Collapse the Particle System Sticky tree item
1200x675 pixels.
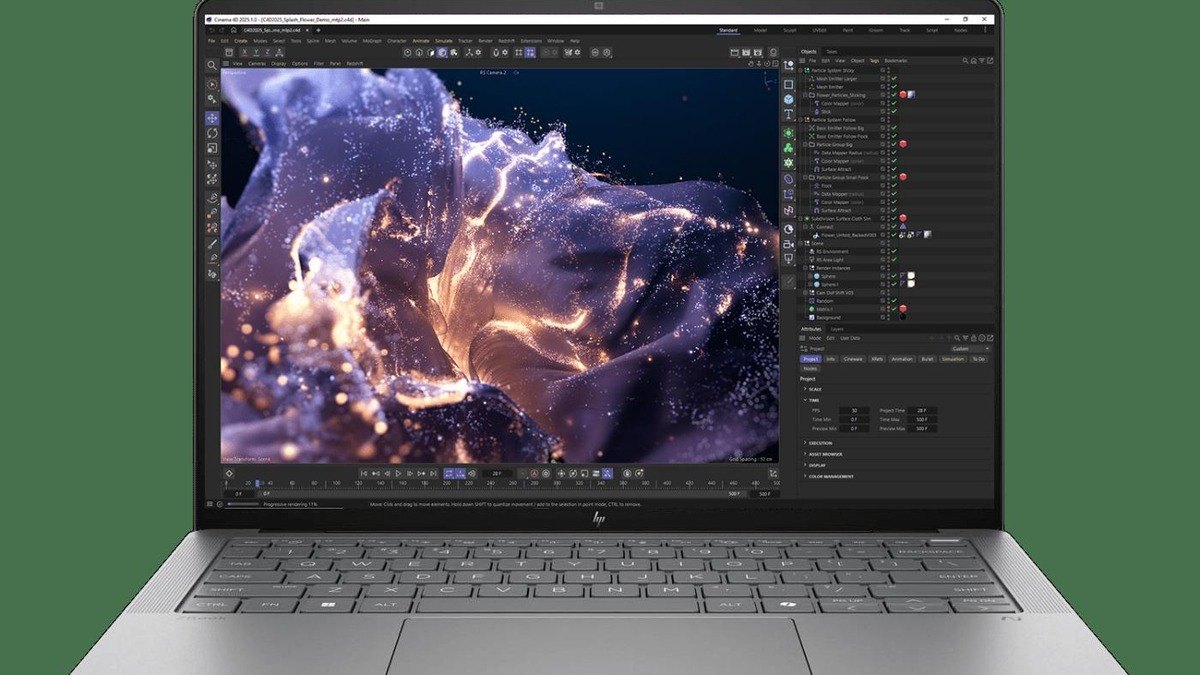(800, 71)
